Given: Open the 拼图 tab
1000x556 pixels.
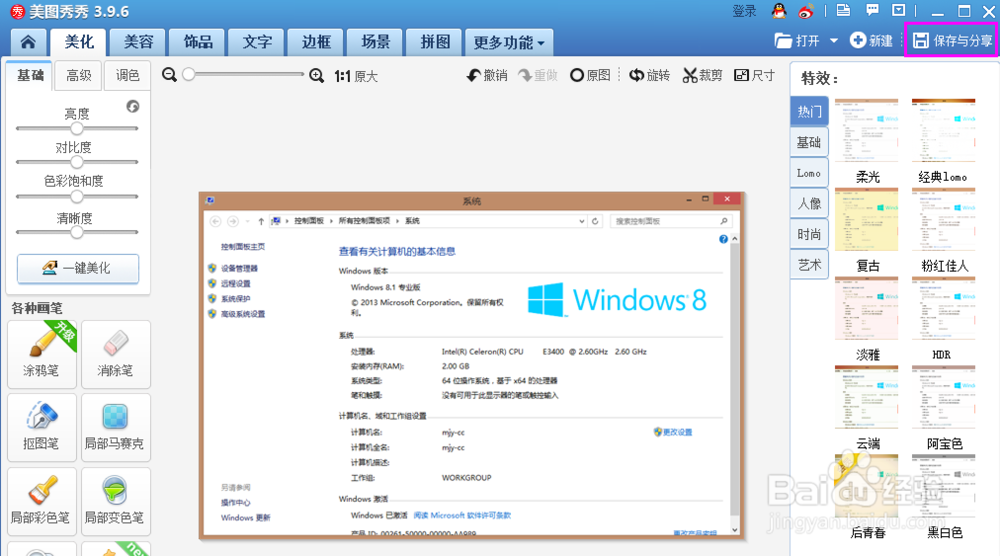Looking at the screenshot, I should [435, 42].
